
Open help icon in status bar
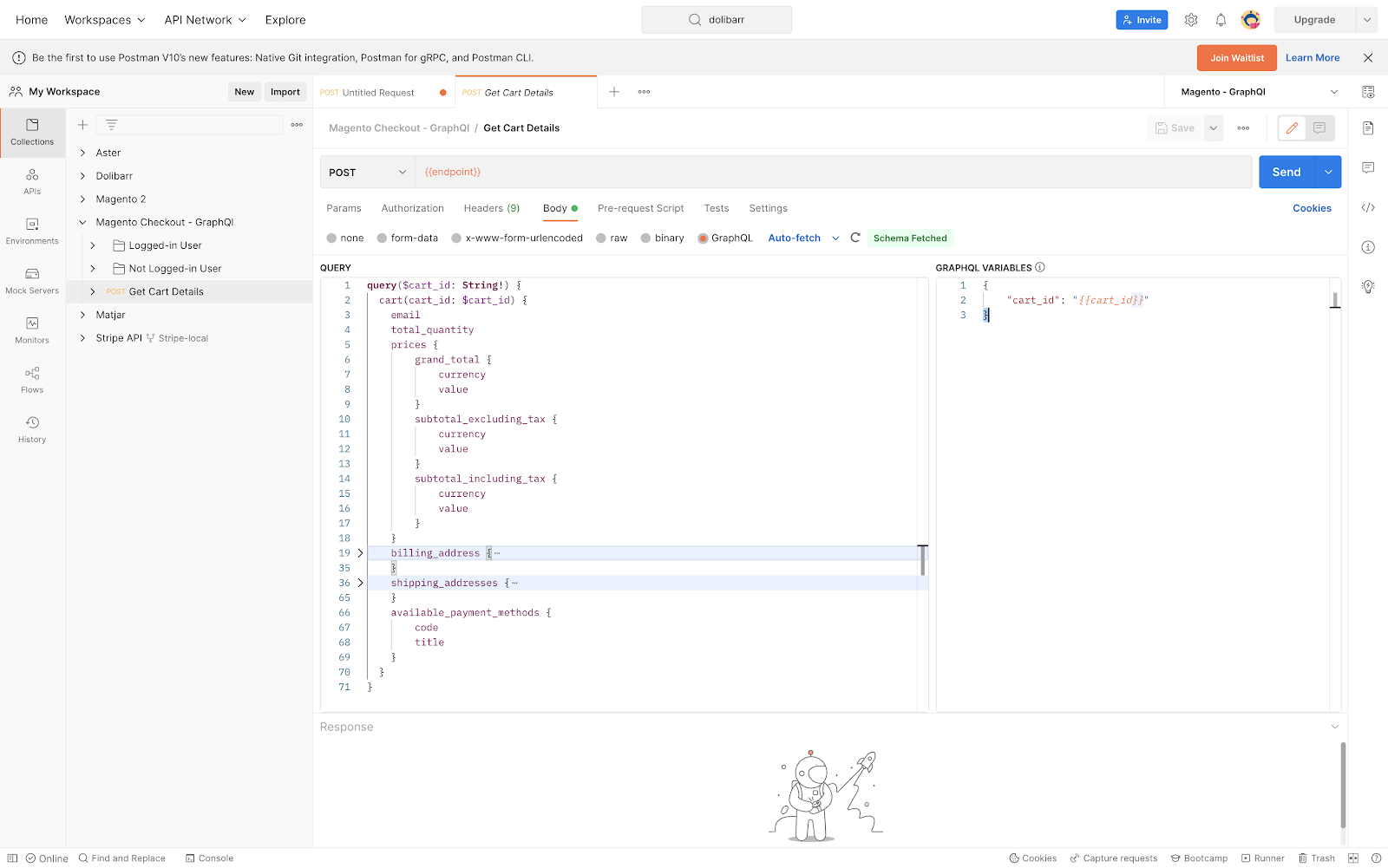[x=1376, y=858]
